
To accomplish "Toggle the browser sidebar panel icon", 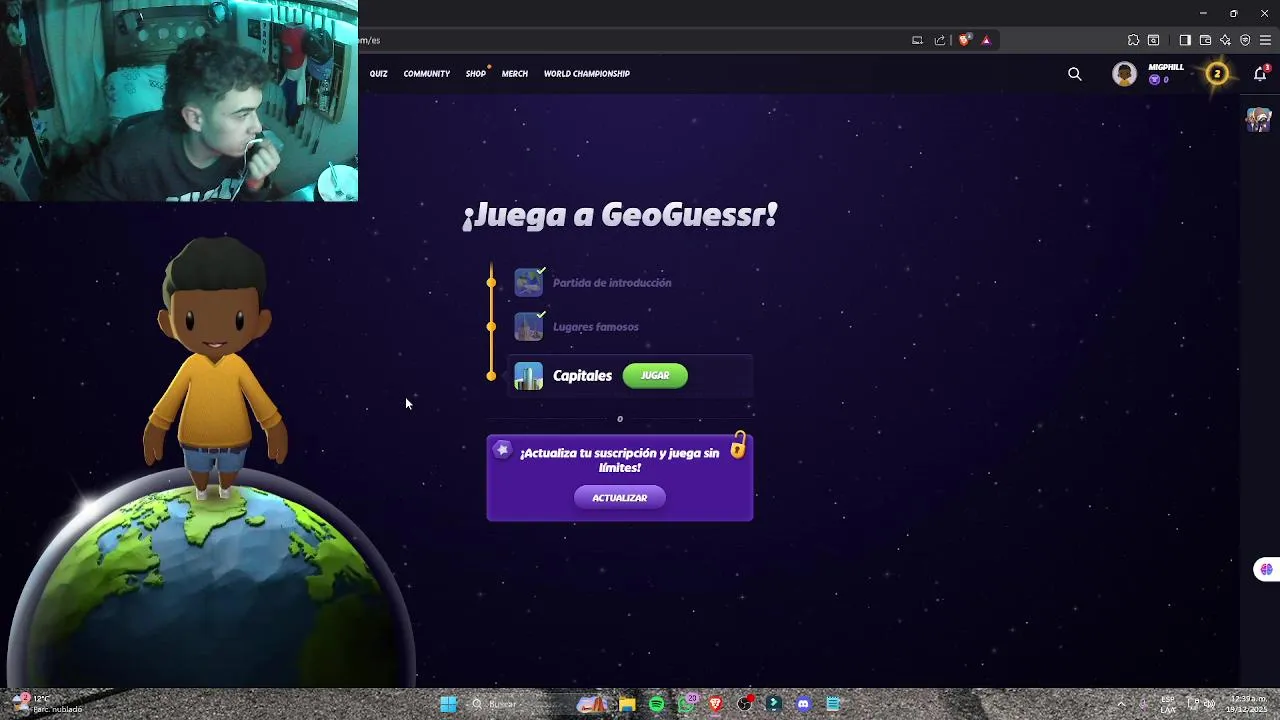I will tap(1185, 40).
